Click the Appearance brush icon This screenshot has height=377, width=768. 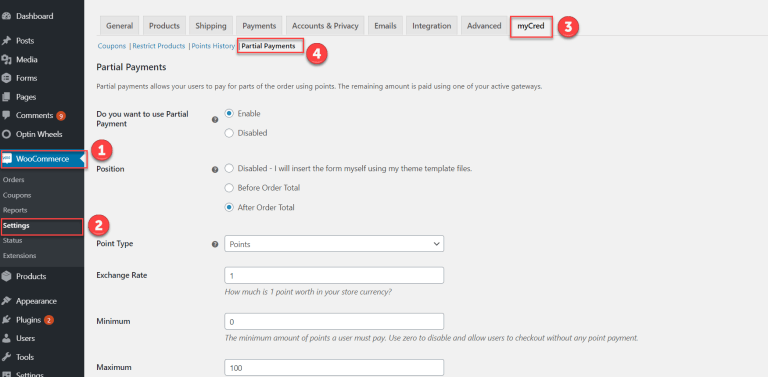(x=7, y=301)
